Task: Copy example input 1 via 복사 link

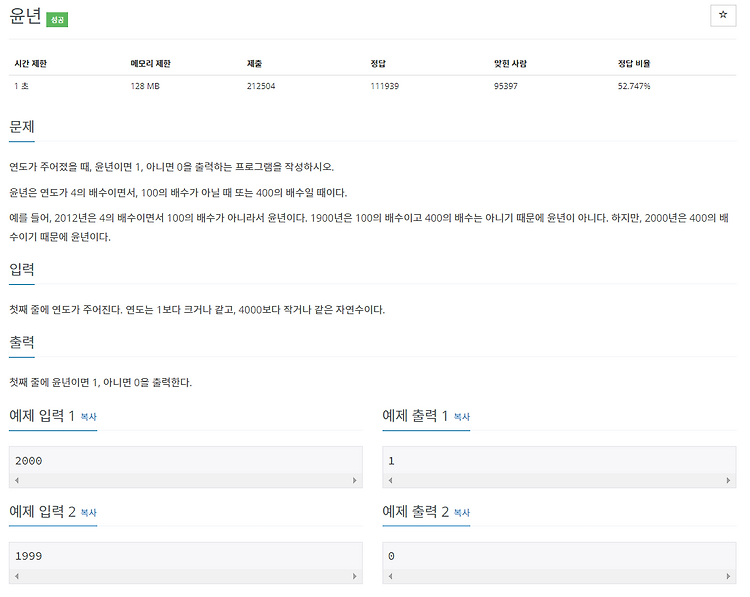Action: [x=88, y=417]
